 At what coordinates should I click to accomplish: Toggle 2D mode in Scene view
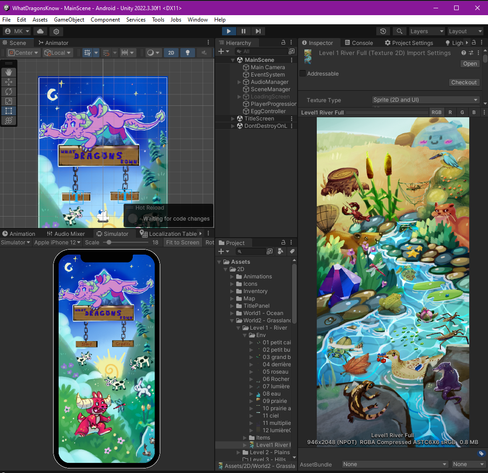[x=171, y=53]
